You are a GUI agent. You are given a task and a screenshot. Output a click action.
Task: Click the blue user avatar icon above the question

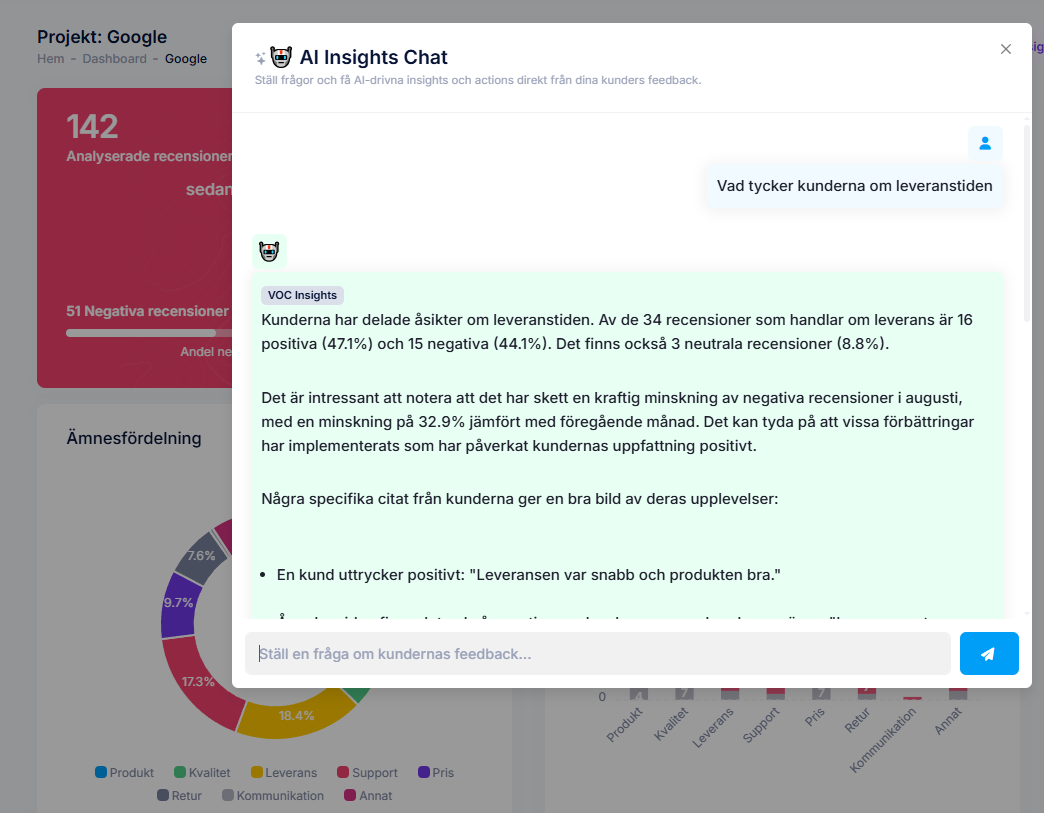[x=985, y=144]
